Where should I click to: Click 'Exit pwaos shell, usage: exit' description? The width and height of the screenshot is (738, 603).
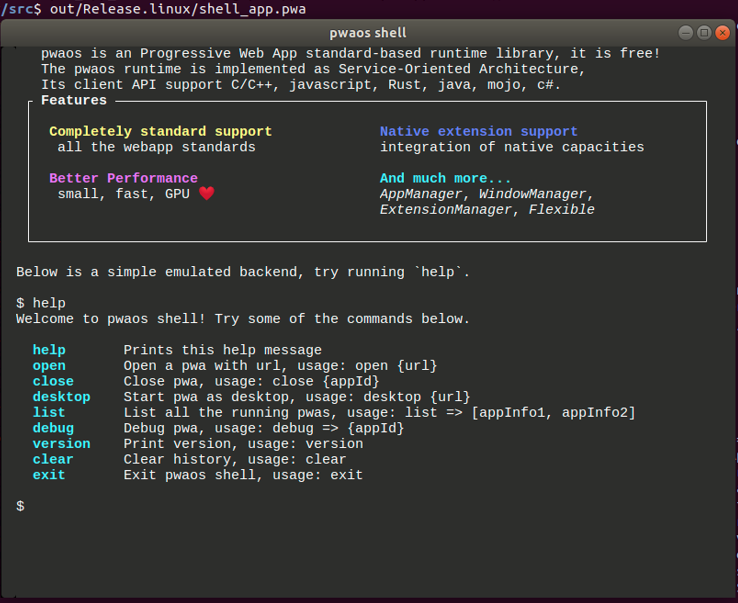point(243,474)
